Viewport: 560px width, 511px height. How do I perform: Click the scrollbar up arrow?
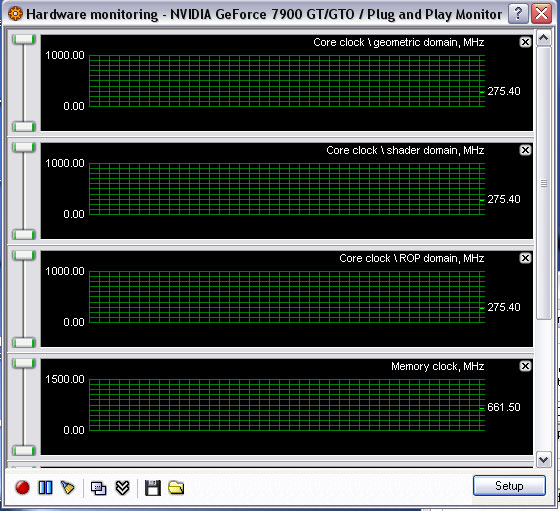pos(544,37)
